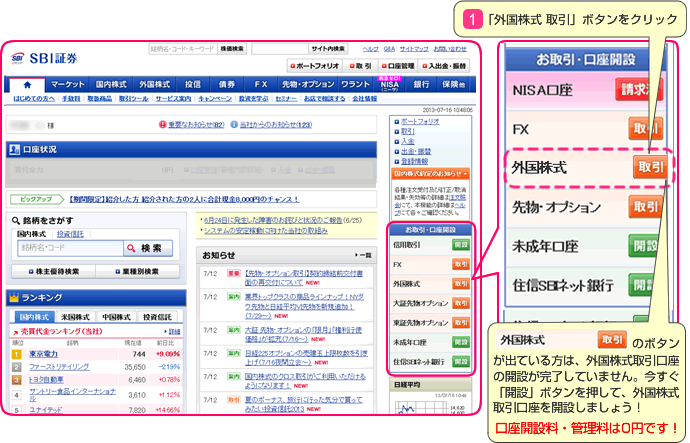
Task: Open the ポートフォリオ link in right sidebar
Action: (420, 121)
